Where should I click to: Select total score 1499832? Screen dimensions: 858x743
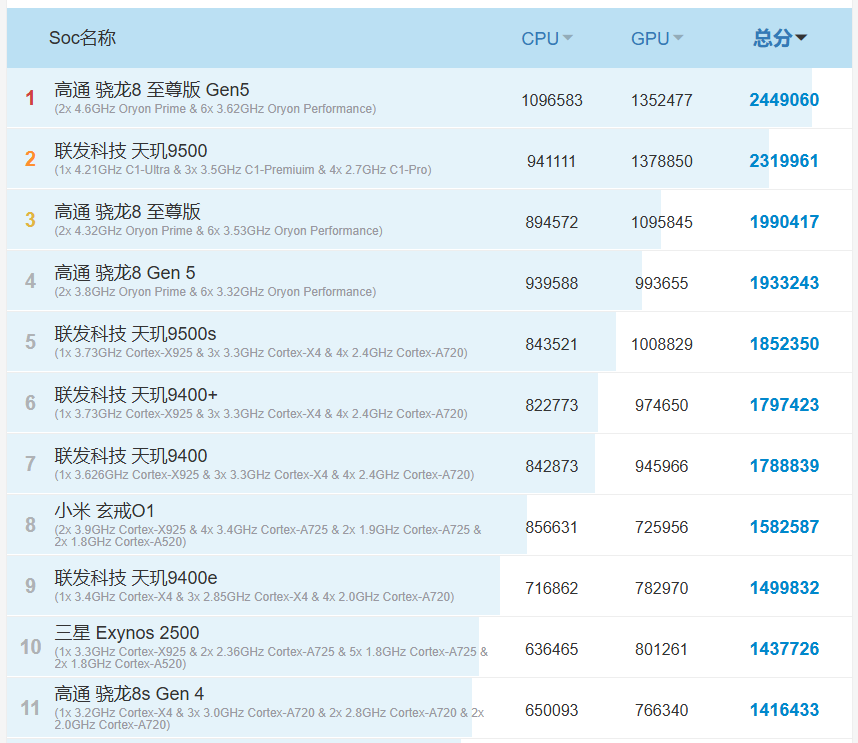click(784, 588)
